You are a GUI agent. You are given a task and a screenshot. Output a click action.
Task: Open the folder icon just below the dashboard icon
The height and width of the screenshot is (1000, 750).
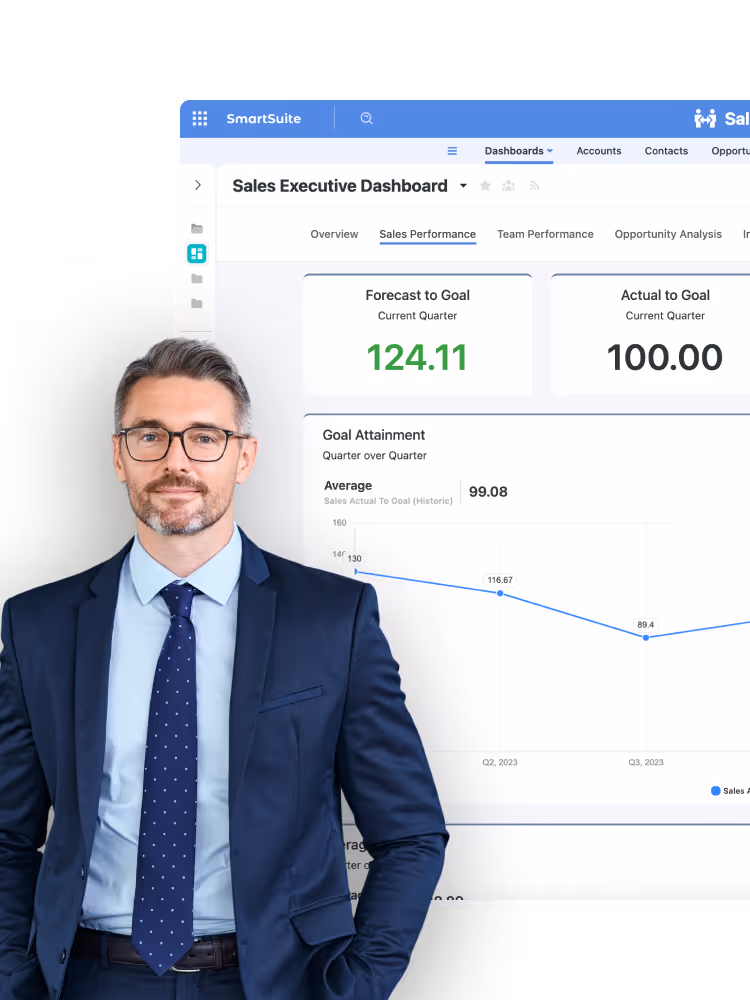tap(197, 279)
